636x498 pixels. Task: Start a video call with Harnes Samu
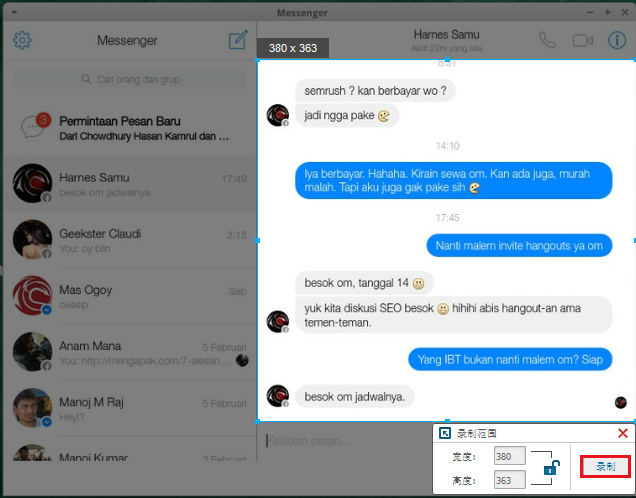(583, 41)
